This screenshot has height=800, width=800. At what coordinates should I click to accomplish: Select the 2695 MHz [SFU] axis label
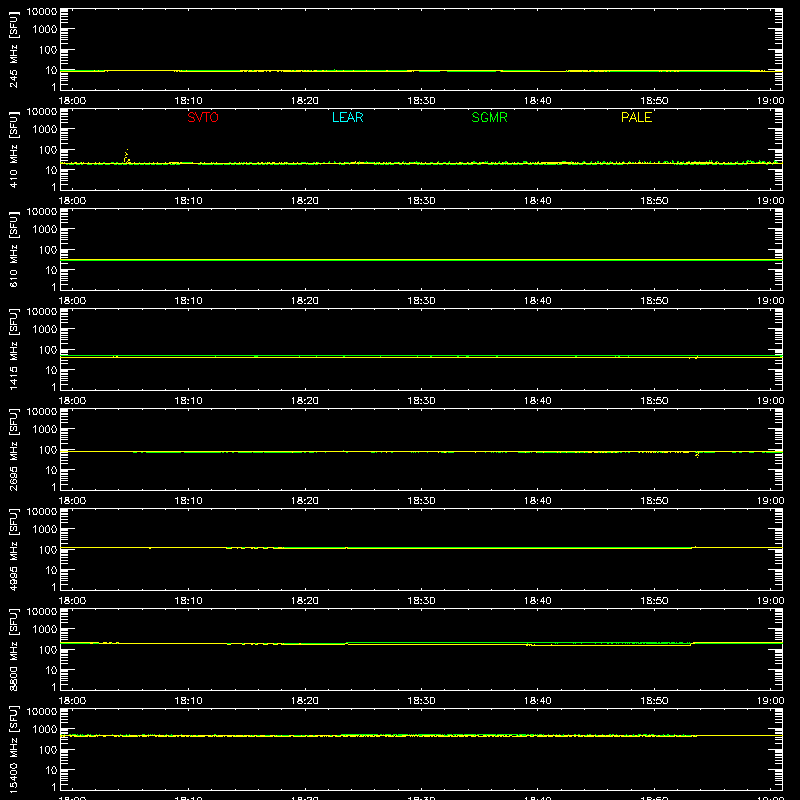13,449
